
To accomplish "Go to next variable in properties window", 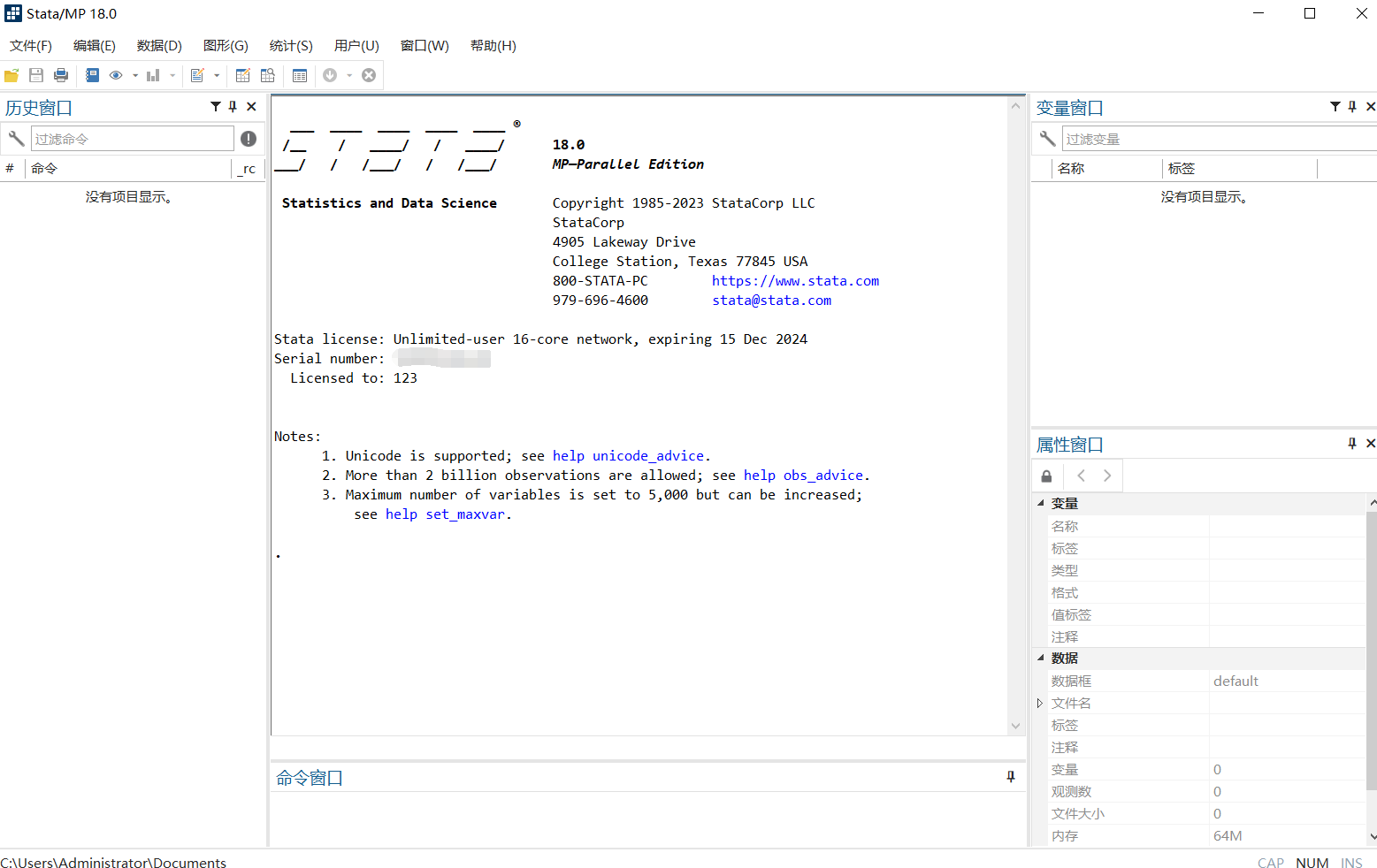I will tap(1107, 476).
